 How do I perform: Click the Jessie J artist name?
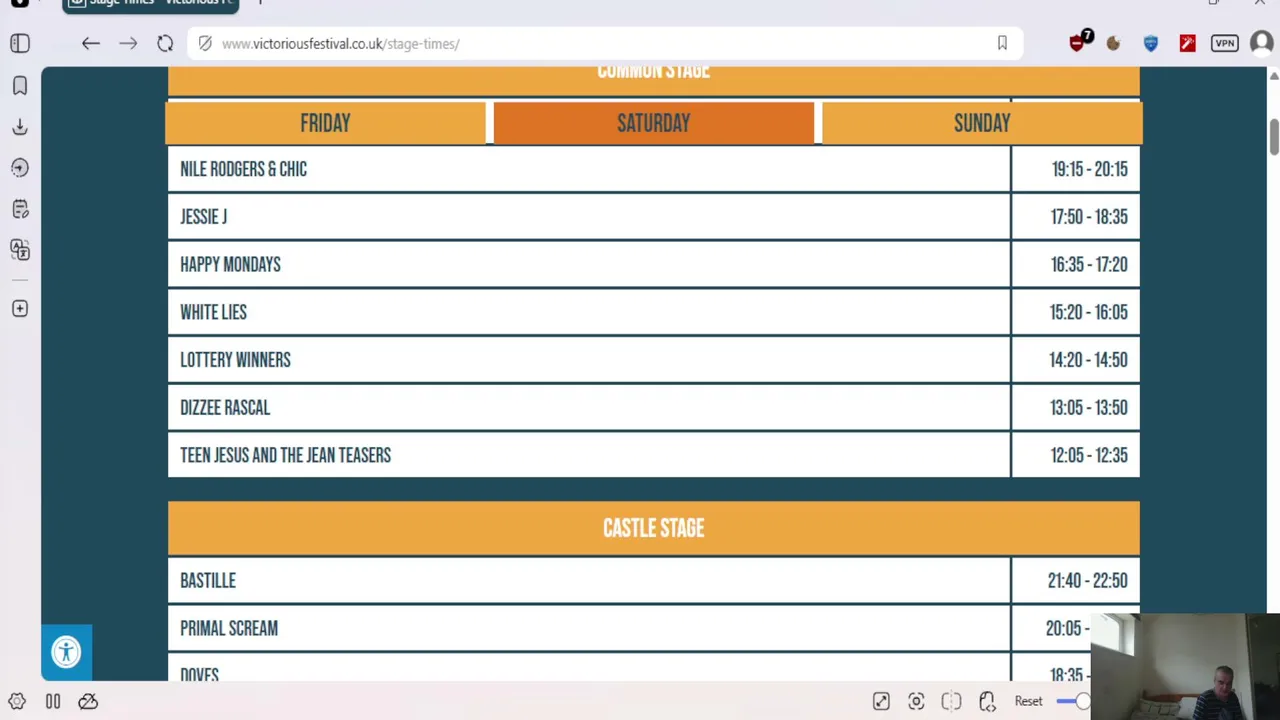pyautogui.click(x=203, y=217)
